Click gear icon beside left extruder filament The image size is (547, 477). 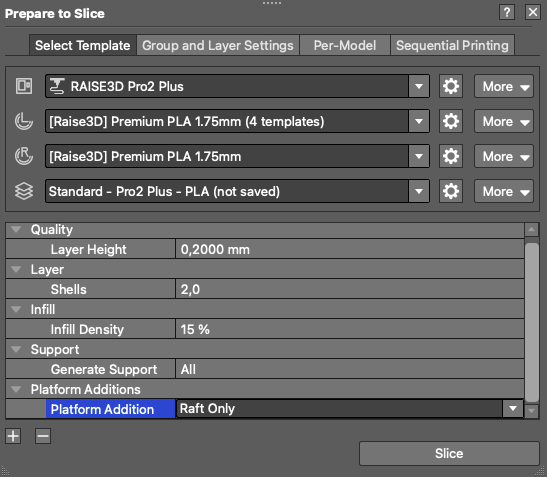click(451, 121)
